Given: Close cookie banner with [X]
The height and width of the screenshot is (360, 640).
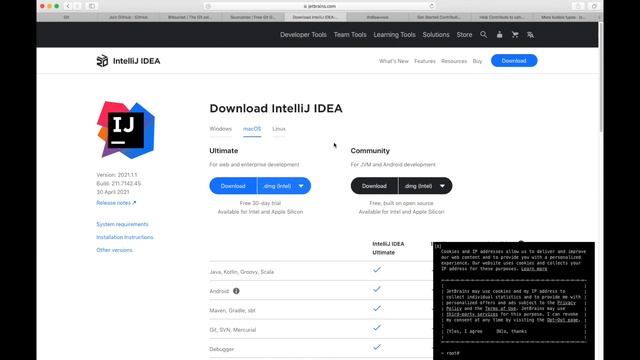Looking at the screenshot, I should 438,246.
